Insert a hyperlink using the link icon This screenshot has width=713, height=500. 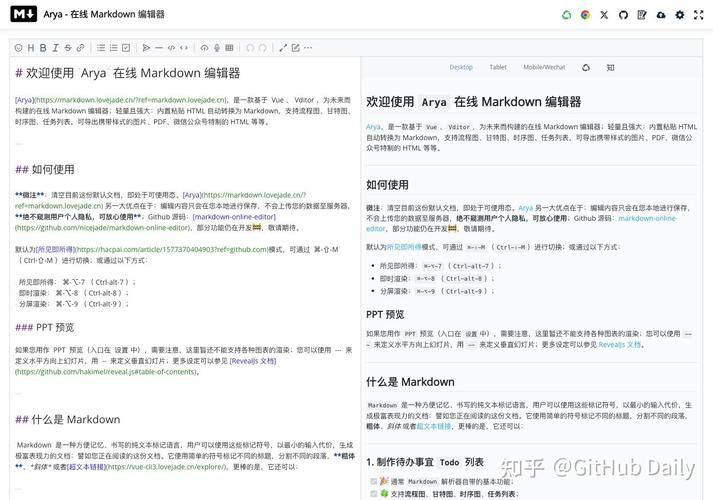80,48
